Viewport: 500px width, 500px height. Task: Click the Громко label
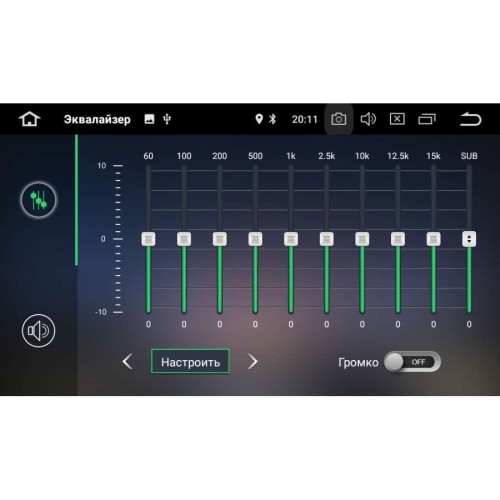click(358, 362)
